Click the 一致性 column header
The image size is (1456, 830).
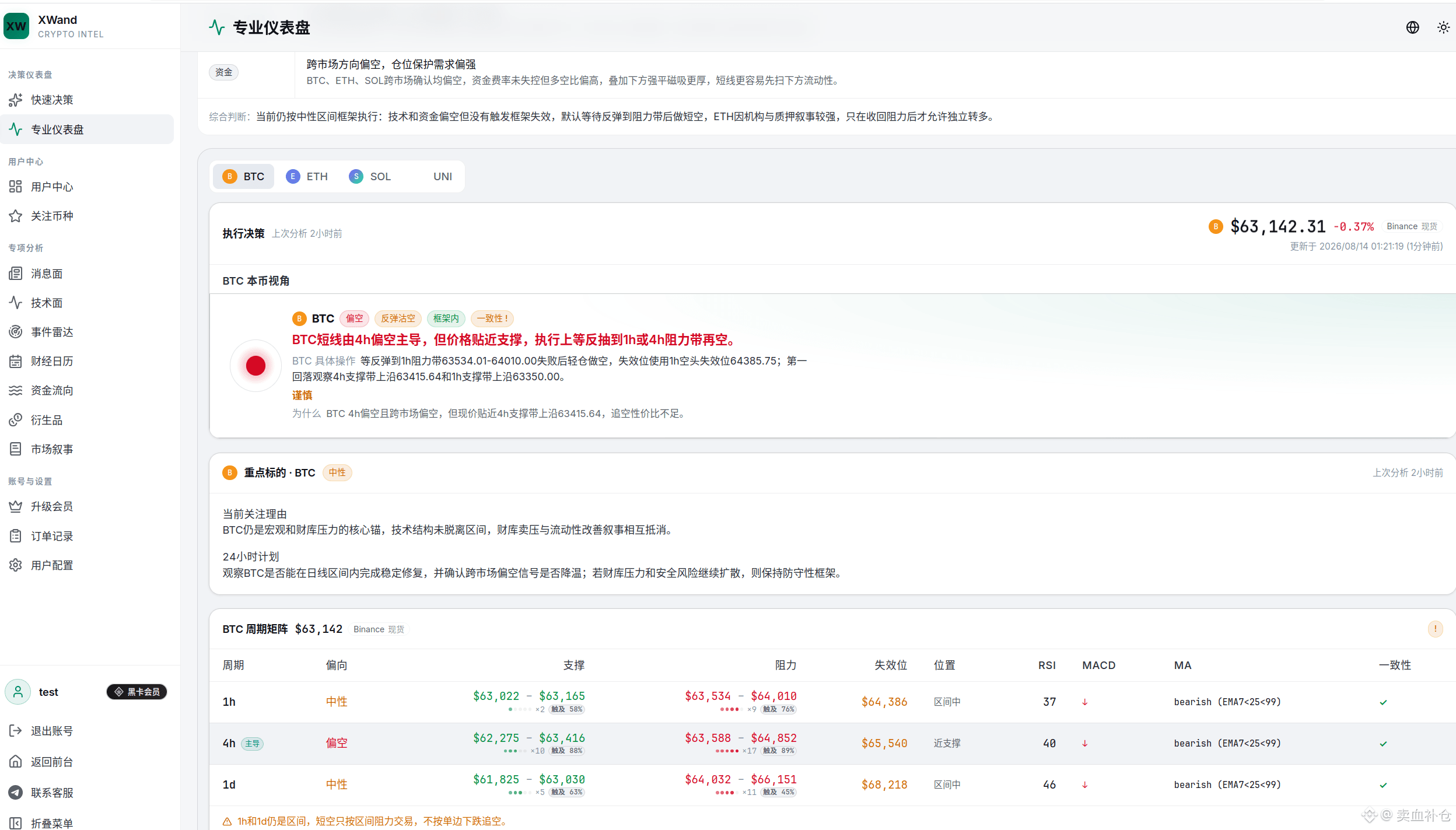click(x=1395, y=665)
